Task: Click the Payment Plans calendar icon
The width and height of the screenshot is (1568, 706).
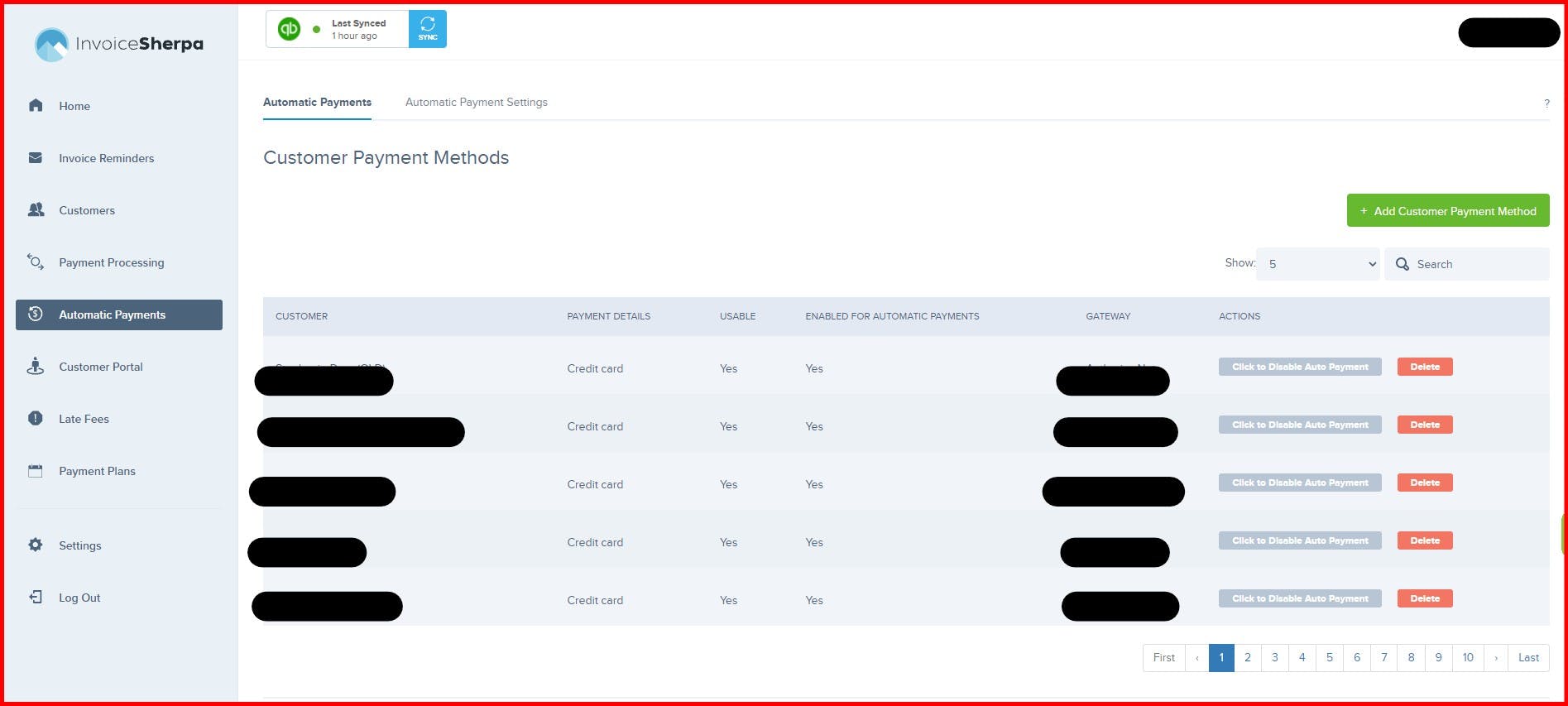Action: (36, 470)
